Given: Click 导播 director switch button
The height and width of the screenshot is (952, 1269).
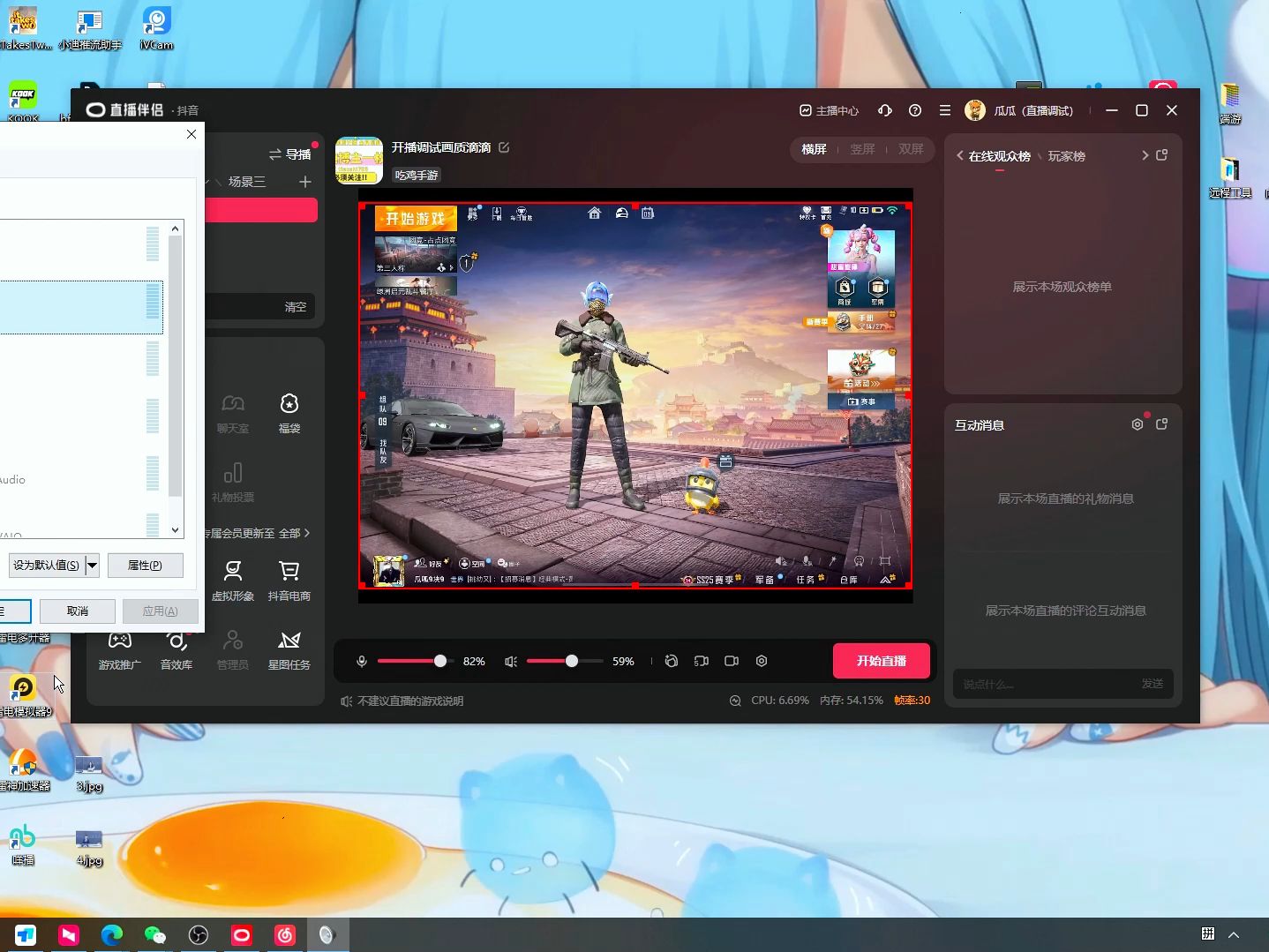Looking at the screenshot, I should (x=290, y=154).
